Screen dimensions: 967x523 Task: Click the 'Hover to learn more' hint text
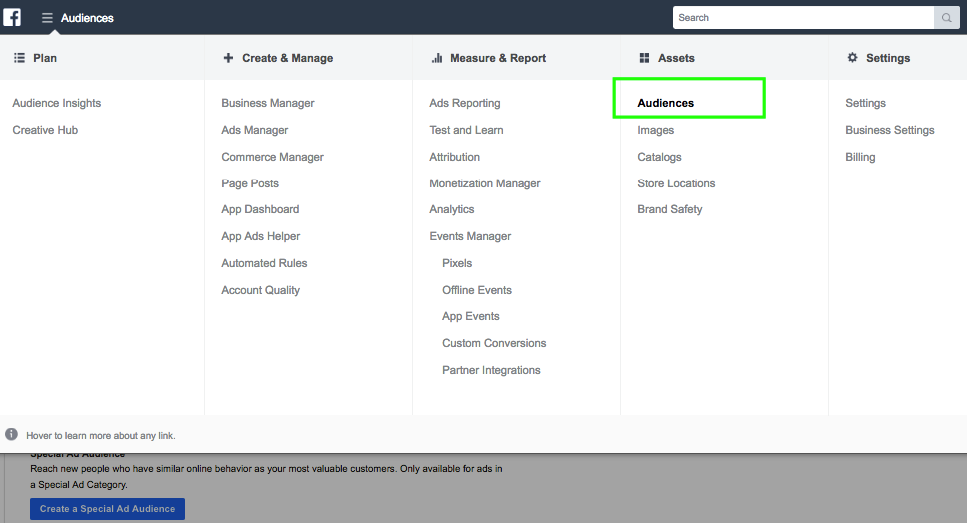[x=101, y=435]
